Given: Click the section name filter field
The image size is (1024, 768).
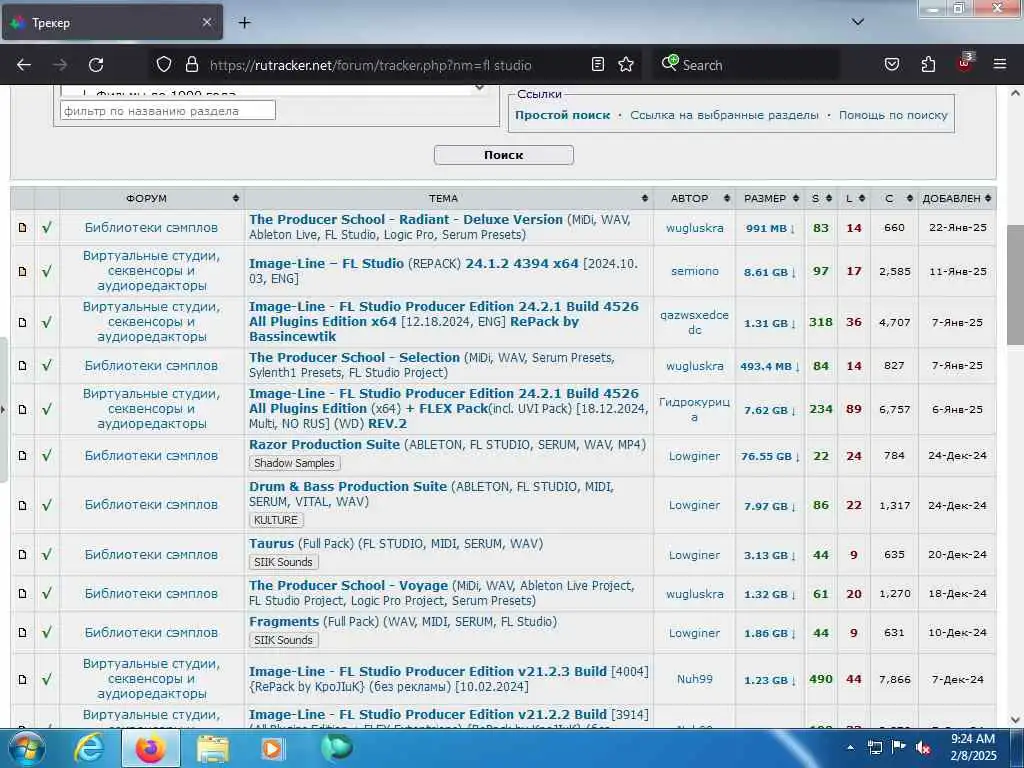Looking at the screenshot, I should (168, 110).
